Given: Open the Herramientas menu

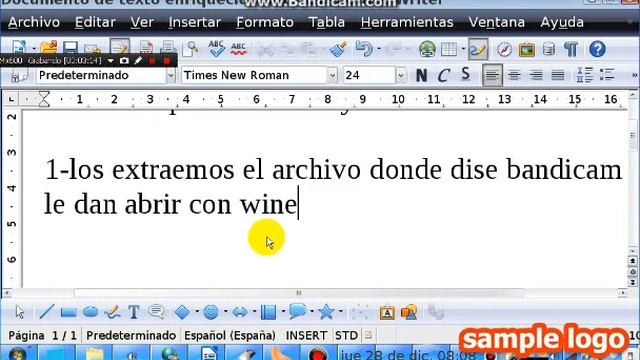Looking at the screenshot, I should [407, 22].
